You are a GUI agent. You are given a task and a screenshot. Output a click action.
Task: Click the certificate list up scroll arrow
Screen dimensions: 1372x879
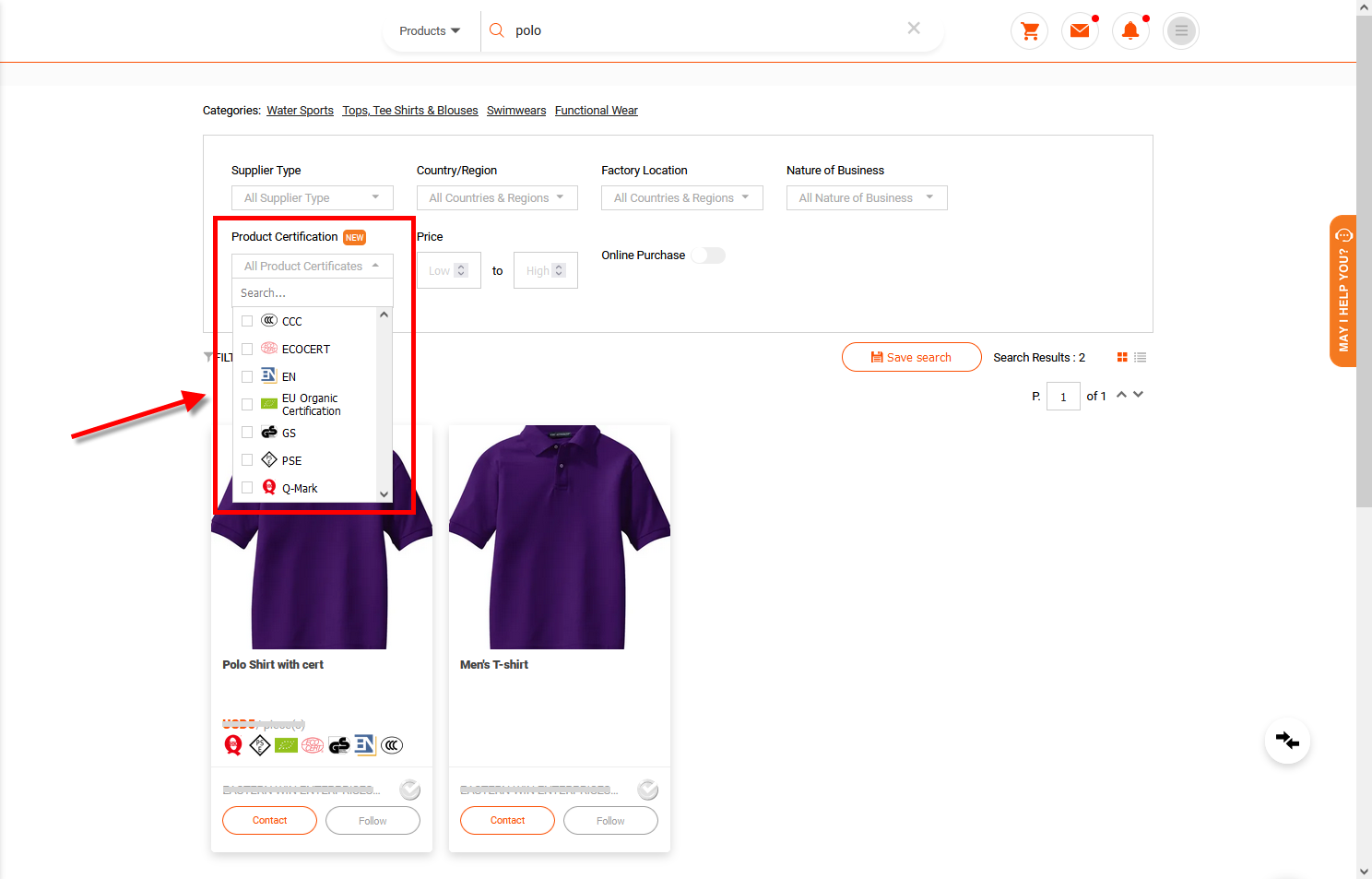click(x=384, y=315)
